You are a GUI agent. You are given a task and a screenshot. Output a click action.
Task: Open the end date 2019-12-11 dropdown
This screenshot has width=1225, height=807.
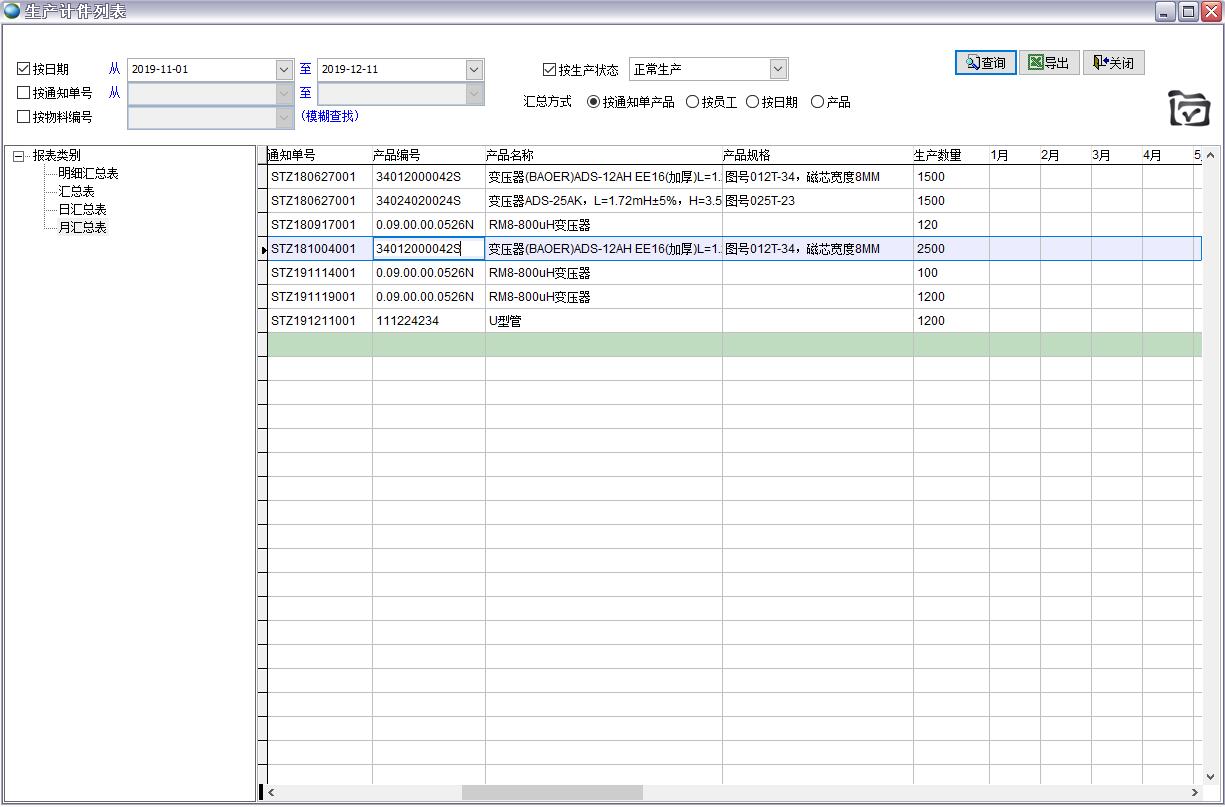pos(474,69)
